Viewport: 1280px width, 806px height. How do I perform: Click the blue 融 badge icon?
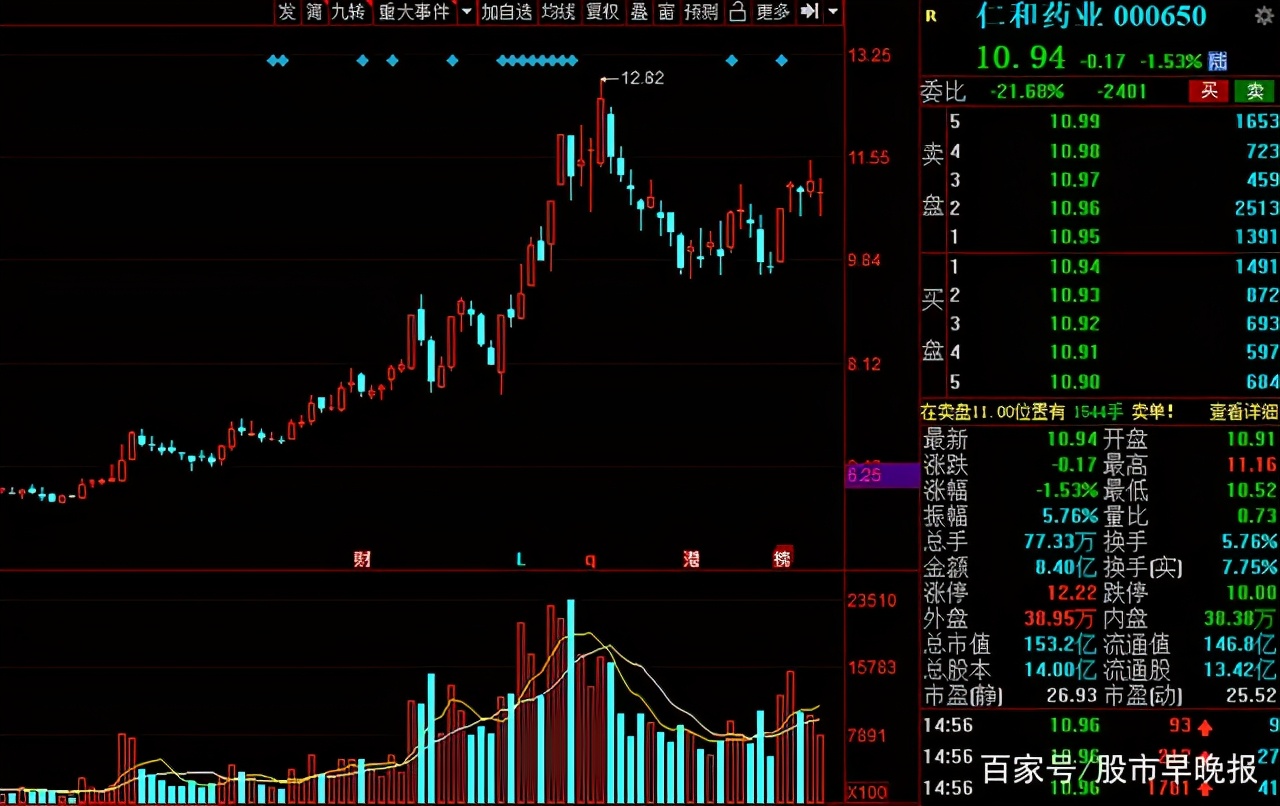tap(1218, 61)
